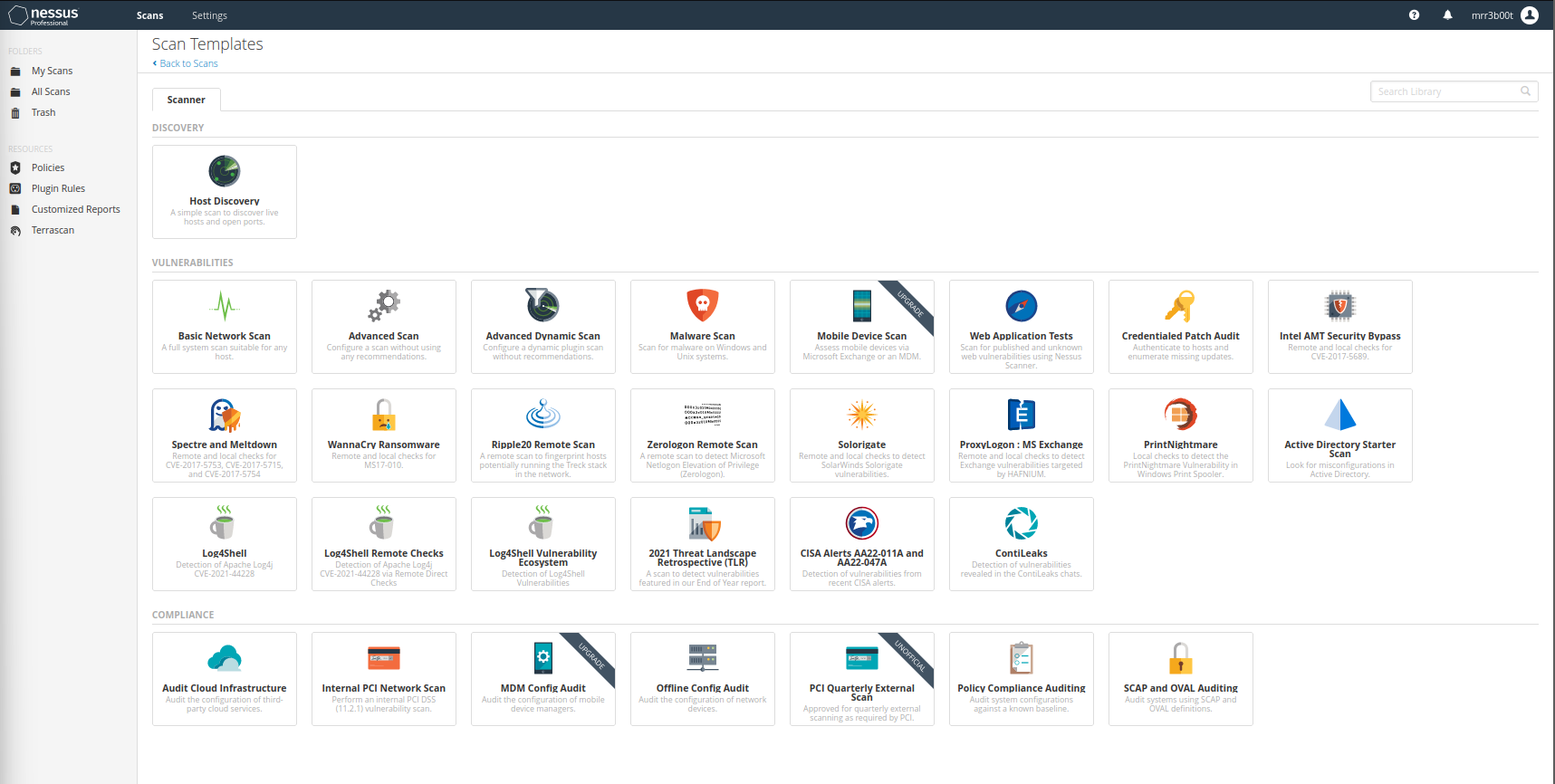Switch to the Scans top menu
This screenshot has height=784, width=1555.
point(150,15)
